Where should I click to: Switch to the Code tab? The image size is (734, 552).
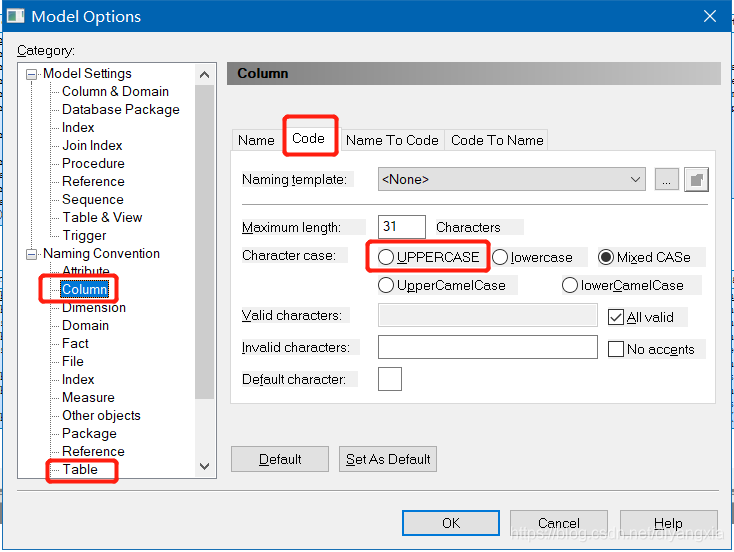coord(308,138)
